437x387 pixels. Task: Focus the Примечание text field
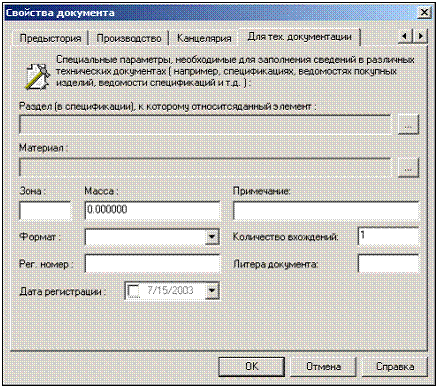pos(326,211)
